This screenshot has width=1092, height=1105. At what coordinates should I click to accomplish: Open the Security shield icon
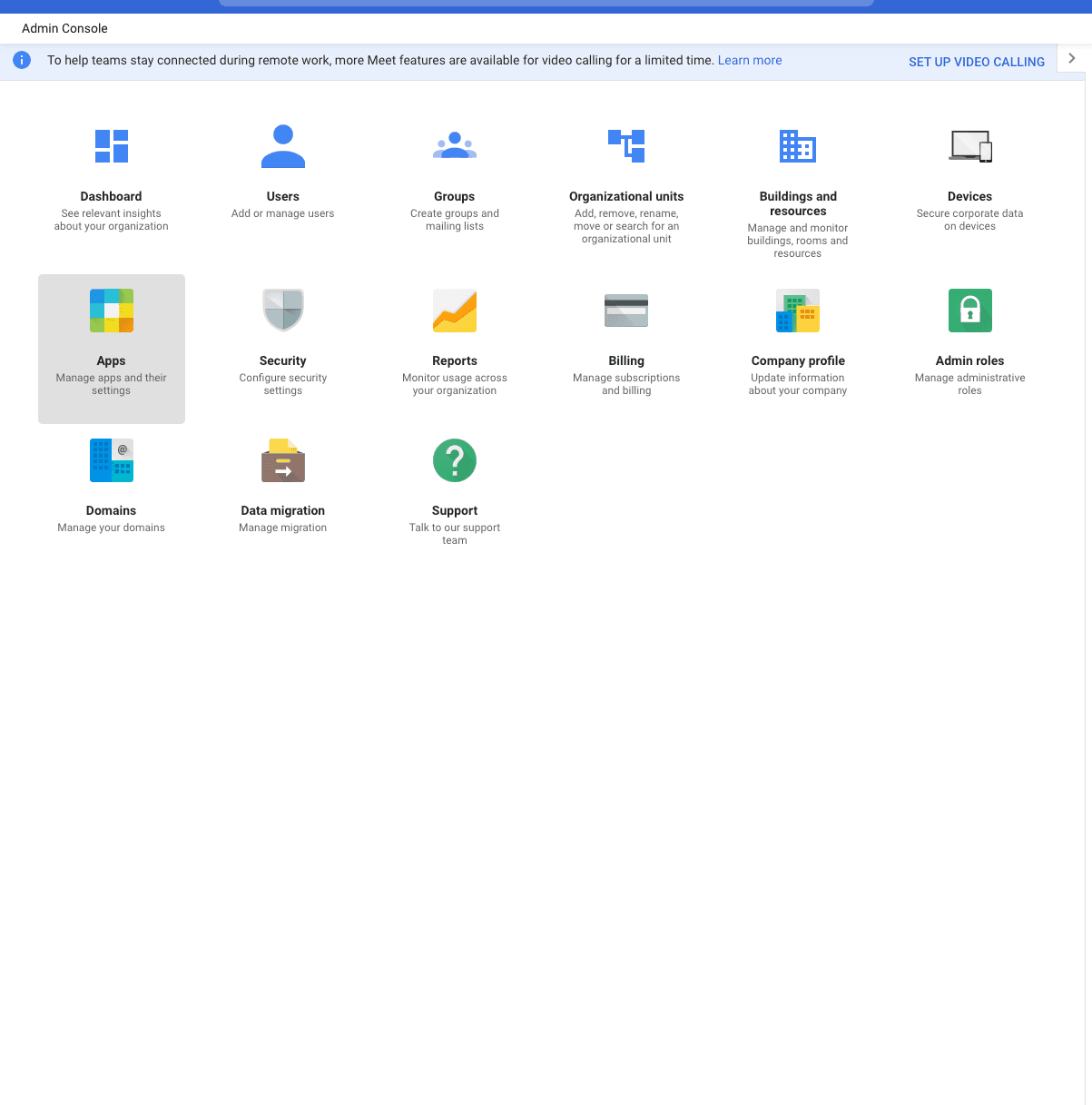283,311
